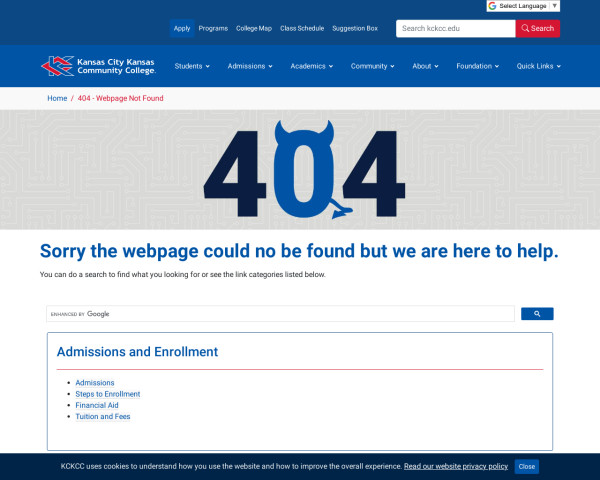The height and width of the screenshot is (480, 600).
Task: Open the Programs link
Action: pyautogui.click(x=213, y=28)
